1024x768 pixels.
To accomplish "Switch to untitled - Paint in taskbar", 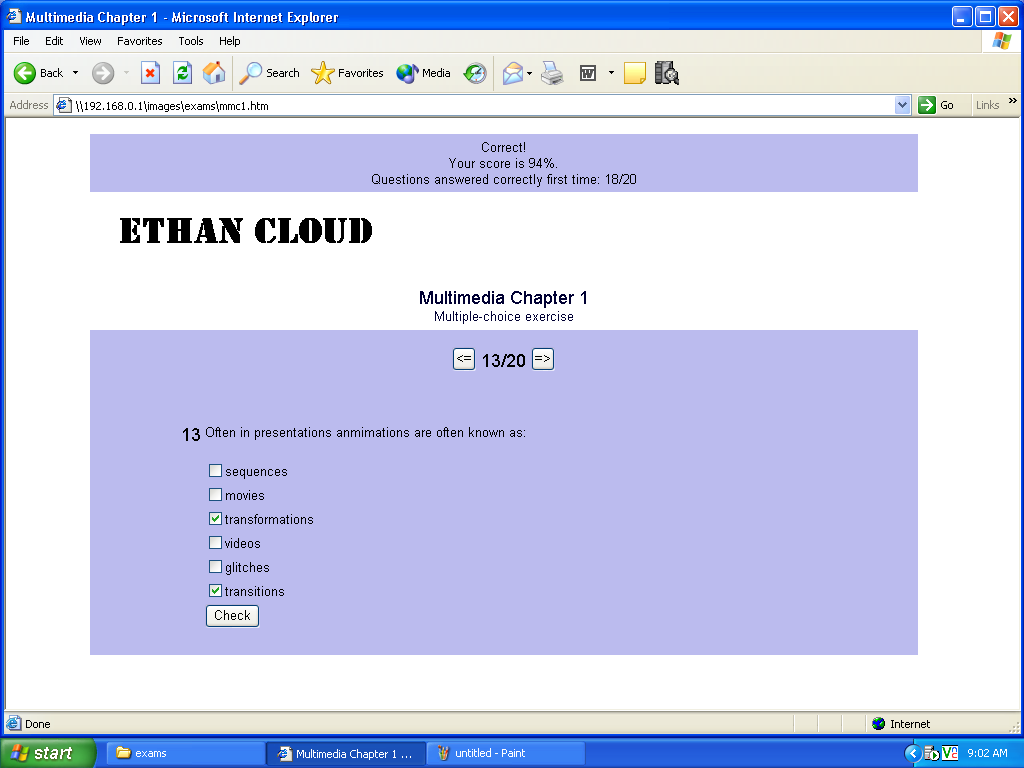I will pyautogui.click(x=506, y=753).
